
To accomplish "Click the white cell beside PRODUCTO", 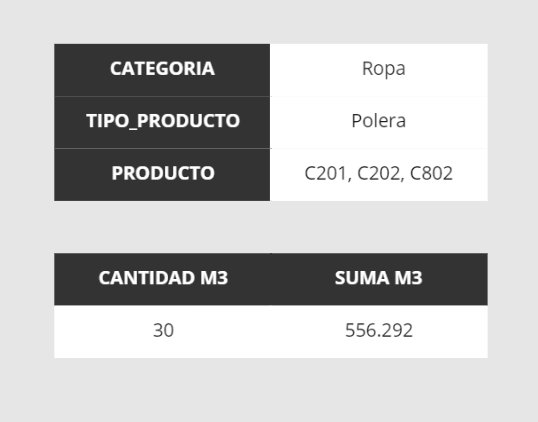I will click(x=379, y=175).
